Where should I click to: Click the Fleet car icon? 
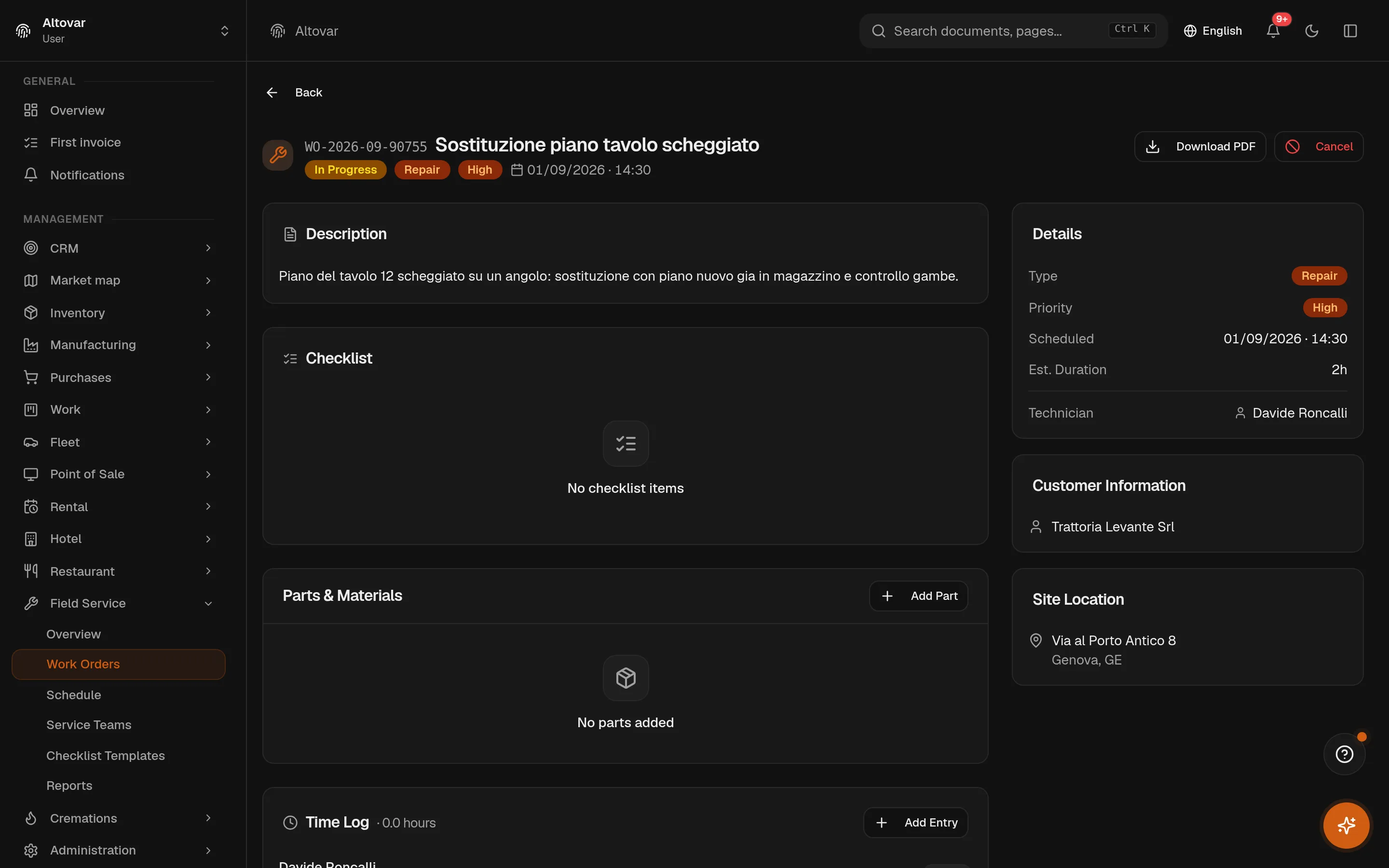[x=31, y=442]
